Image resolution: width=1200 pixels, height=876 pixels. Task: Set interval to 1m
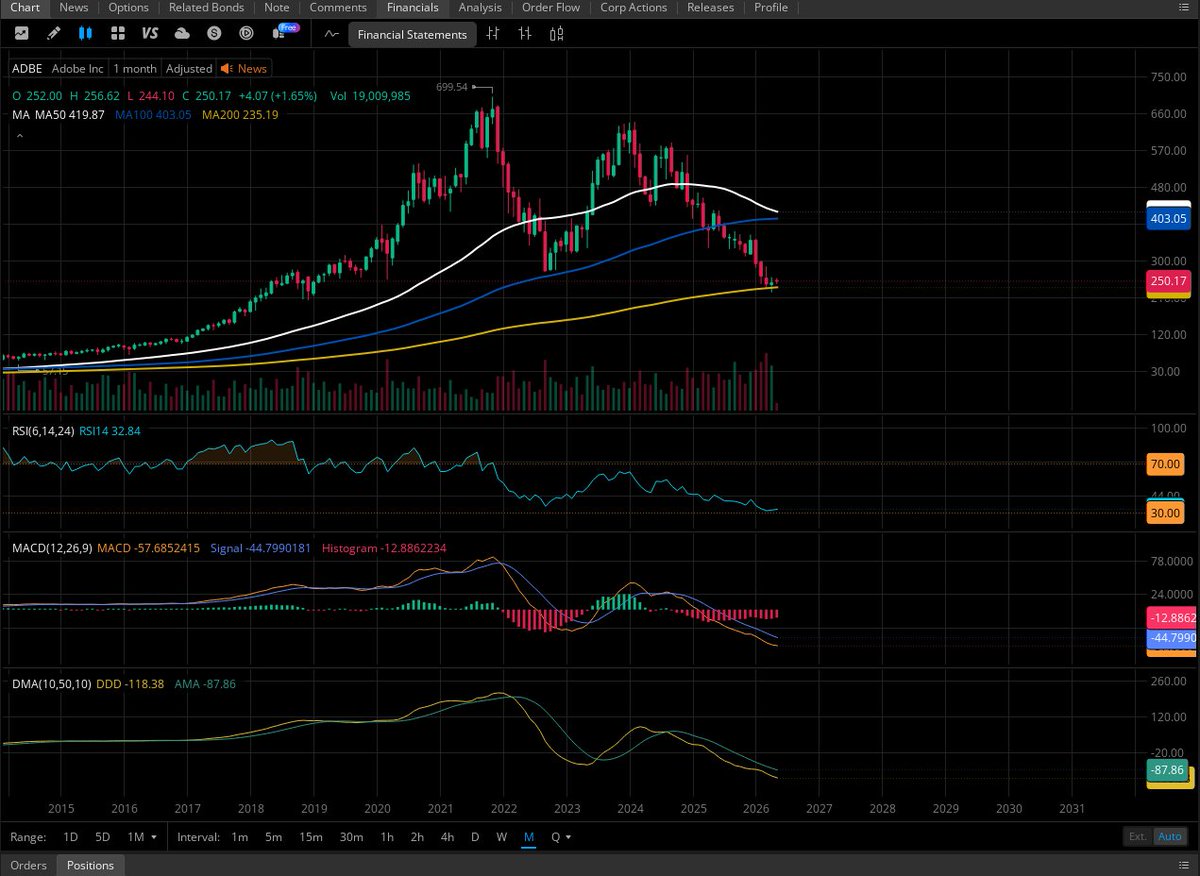239,836
